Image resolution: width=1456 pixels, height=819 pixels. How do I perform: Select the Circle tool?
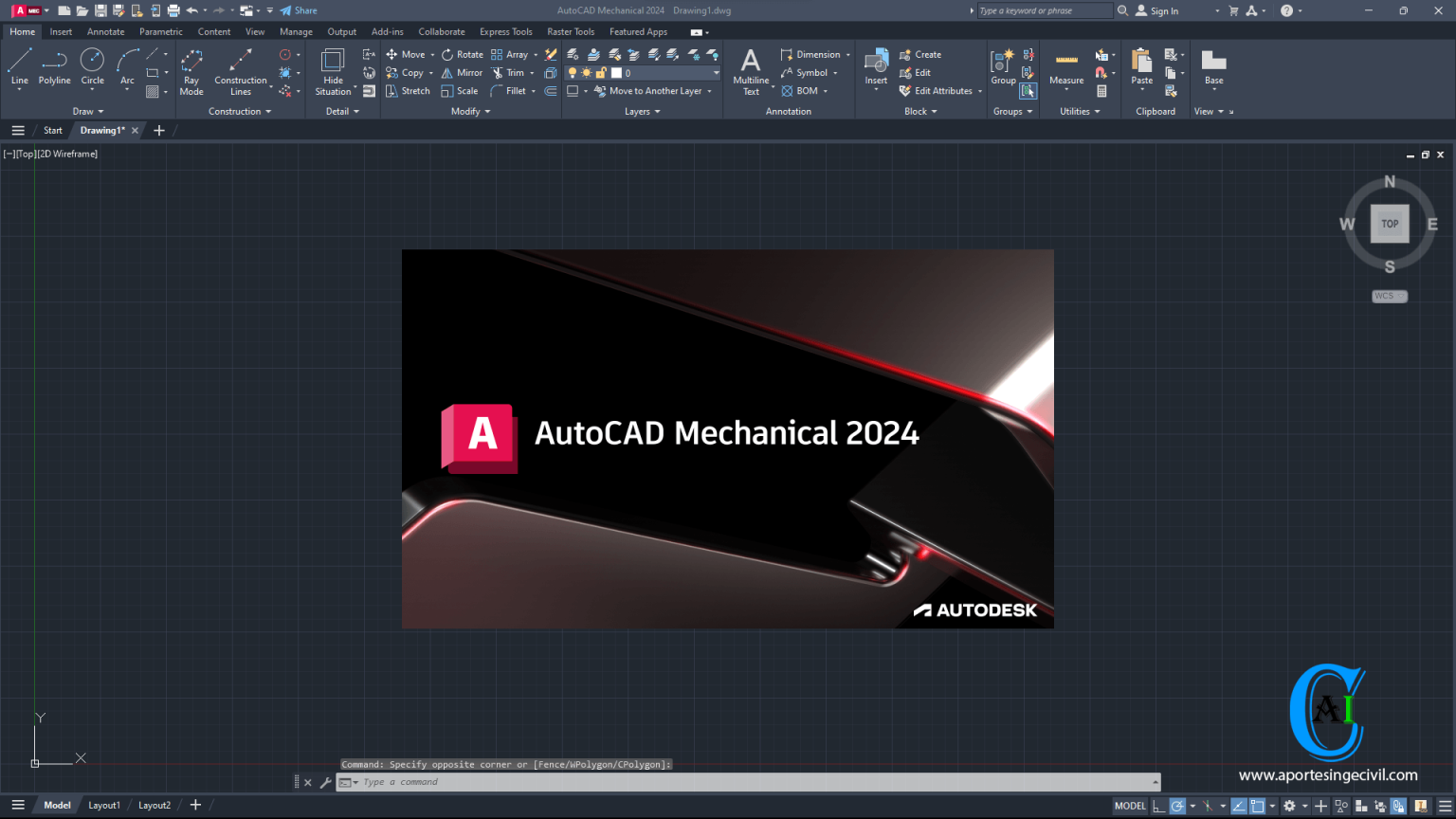(x=92, y=66)
